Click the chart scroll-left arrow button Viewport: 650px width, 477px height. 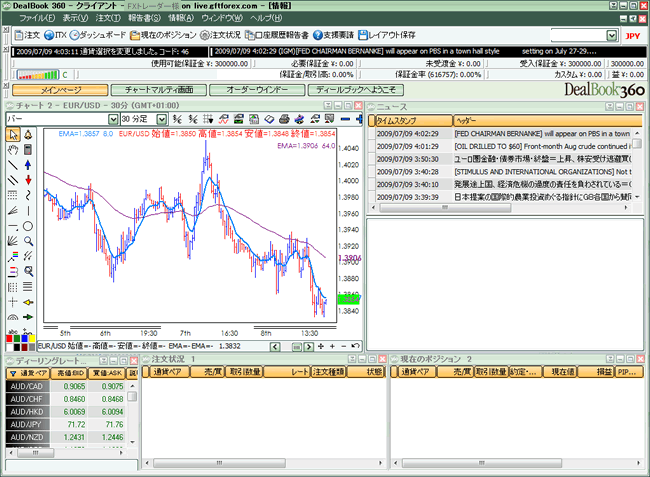(275, 347)
